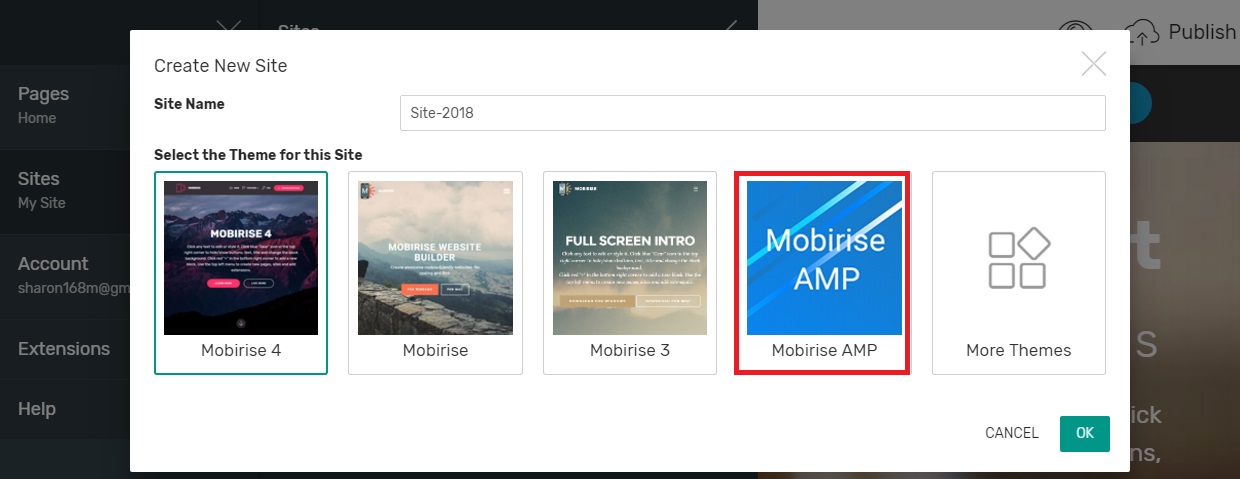
Task: Click the 'More Themes' label
Action: (1019, 350)
